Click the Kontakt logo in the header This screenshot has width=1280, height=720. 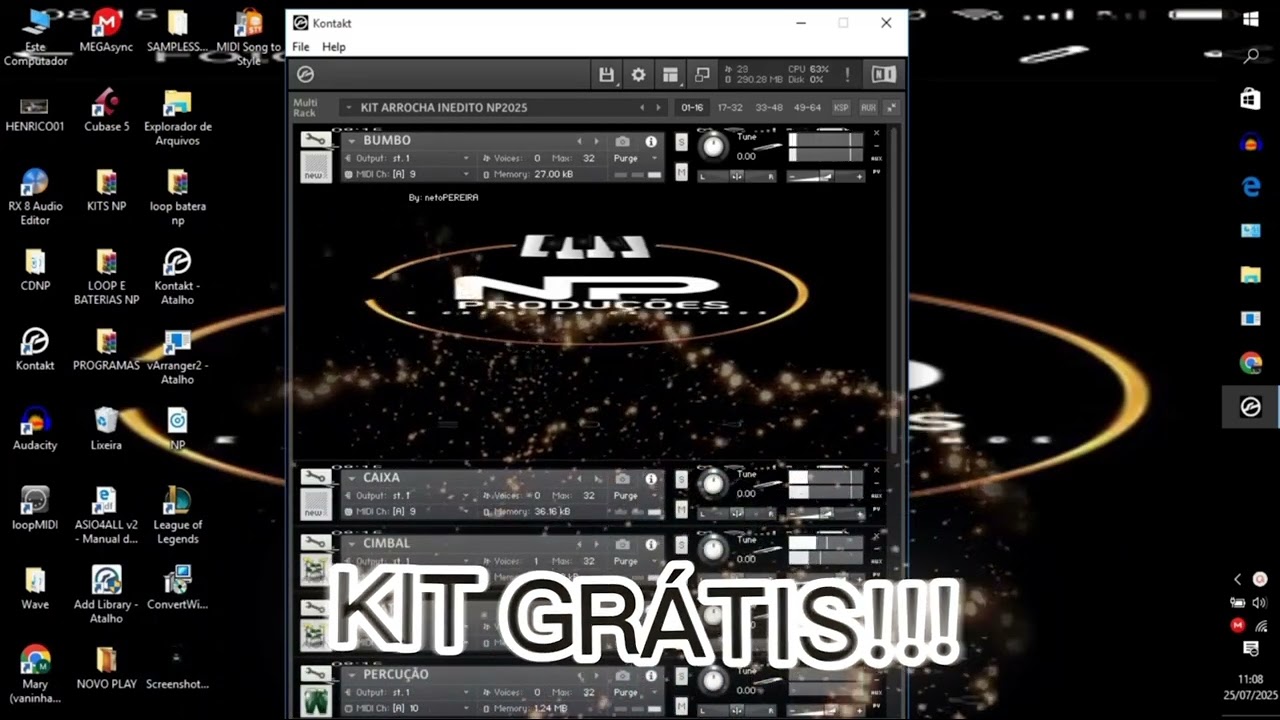click(306, 75)
